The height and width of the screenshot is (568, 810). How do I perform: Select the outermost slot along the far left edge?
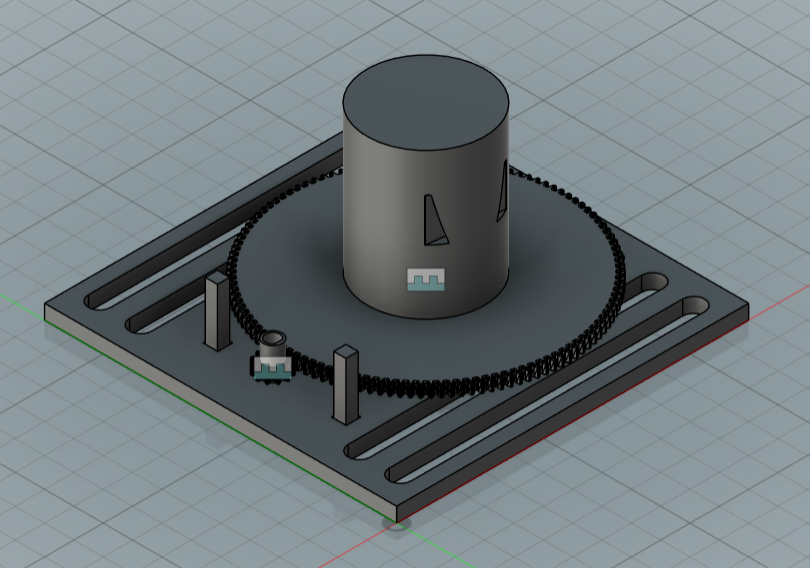[x=214, y=227]
